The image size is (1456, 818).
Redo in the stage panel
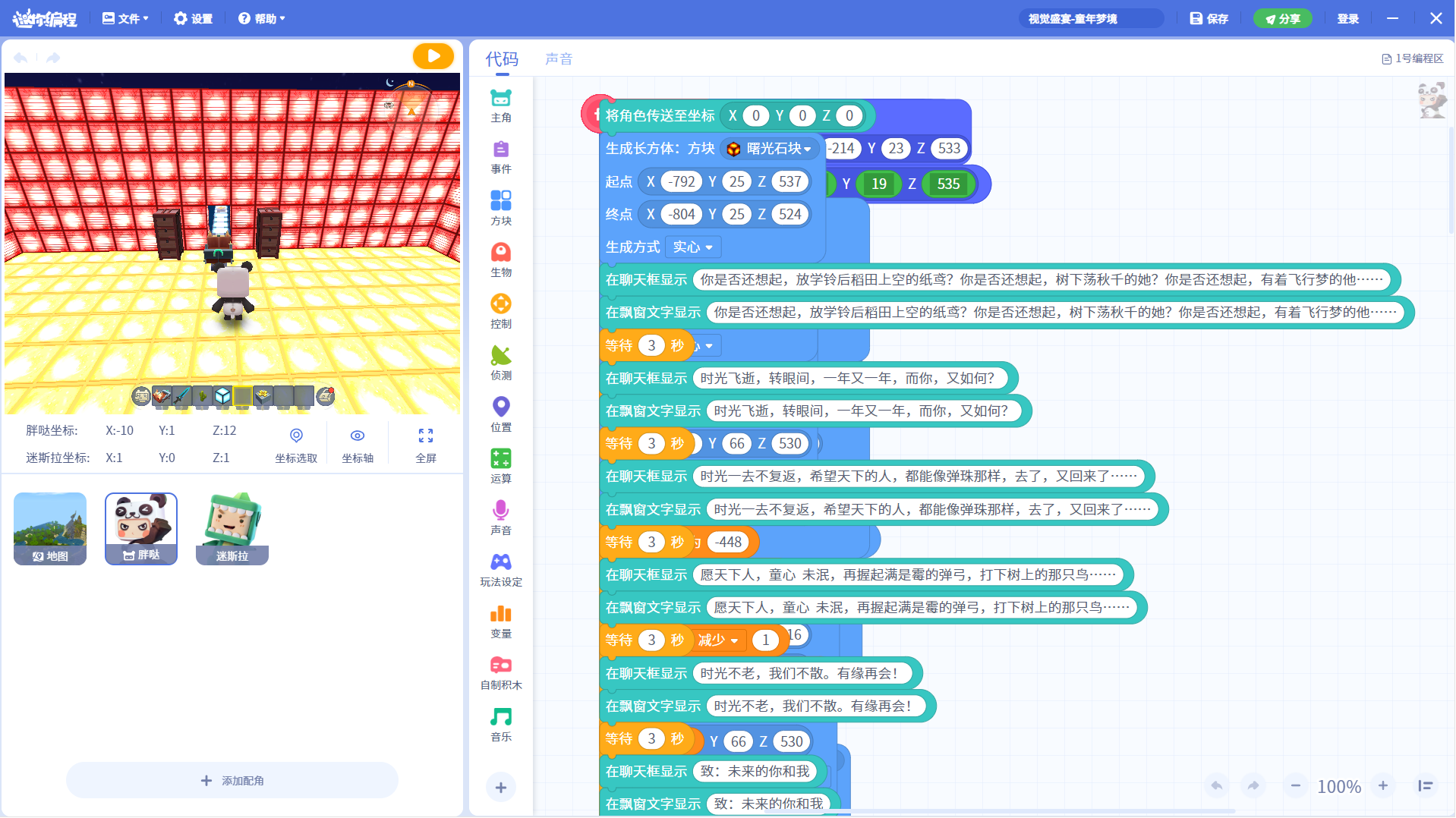[53, 58]
